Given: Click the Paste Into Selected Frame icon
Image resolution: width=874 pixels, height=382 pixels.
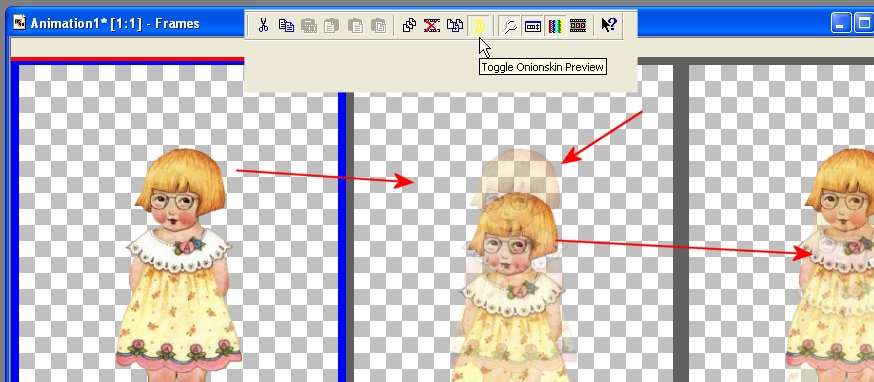Looking at the screenshot, I should (378, 25).
